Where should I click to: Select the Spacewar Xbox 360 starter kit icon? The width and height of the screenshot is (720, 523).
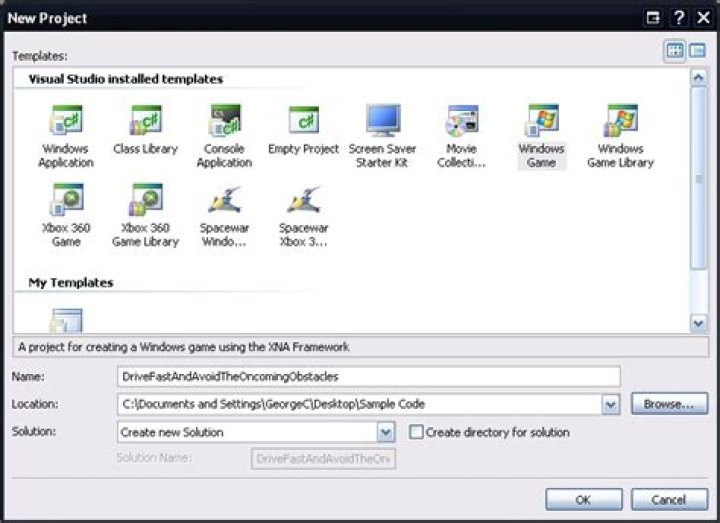(304, 200)
